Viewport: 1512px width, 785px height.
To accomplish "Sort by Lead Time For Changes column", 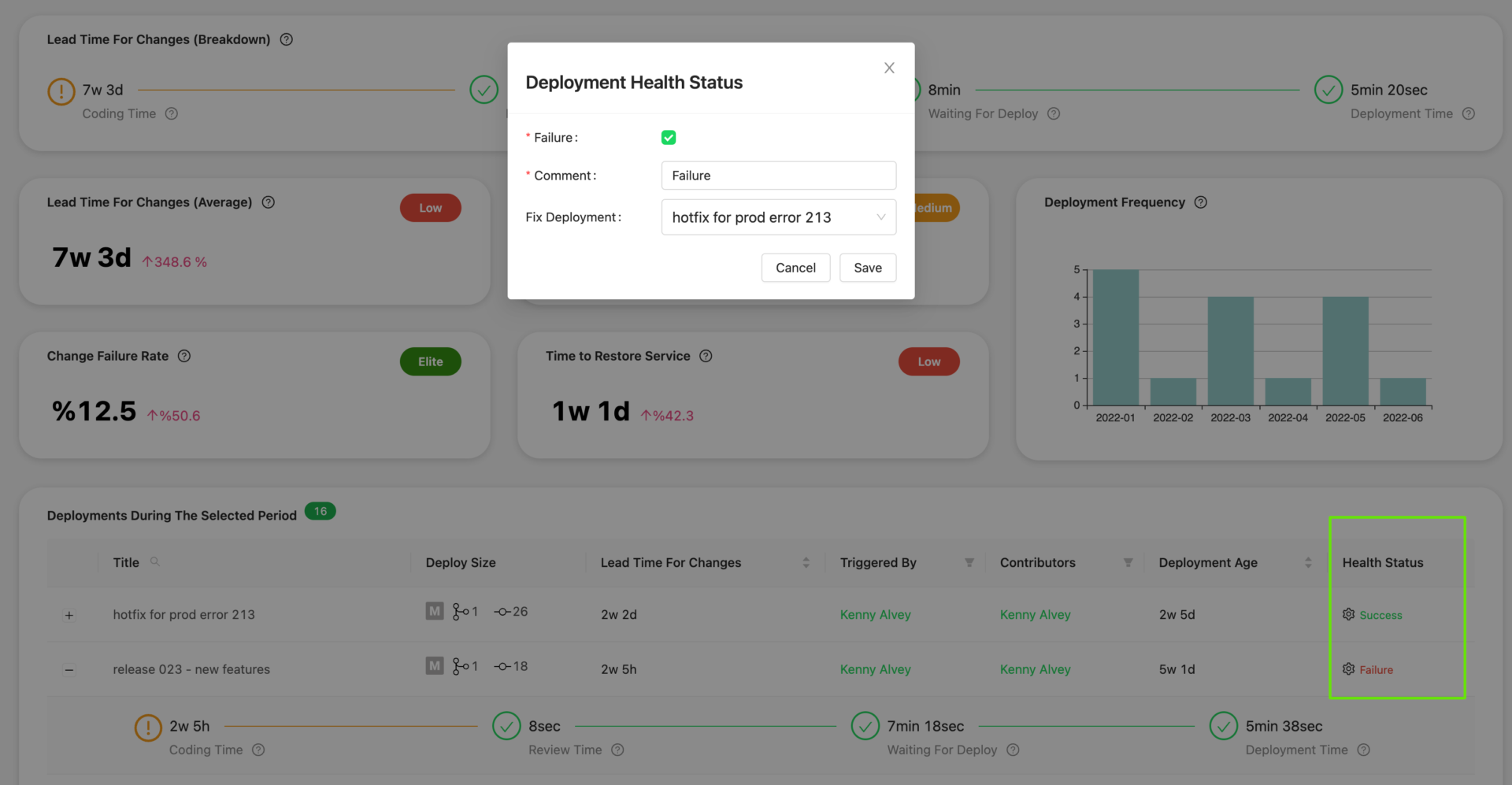I will coord(806,563).
